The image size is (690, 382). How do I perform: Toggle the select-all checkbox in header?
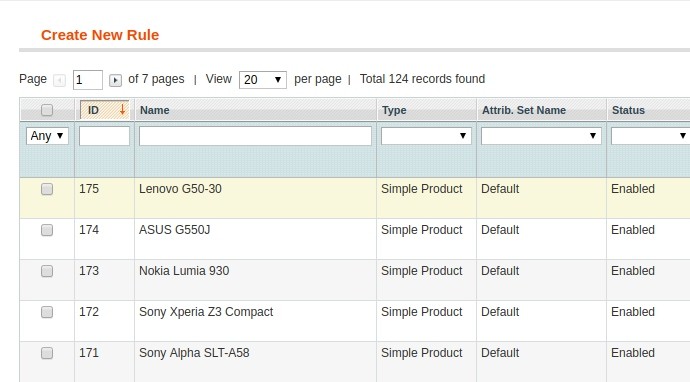47,110
